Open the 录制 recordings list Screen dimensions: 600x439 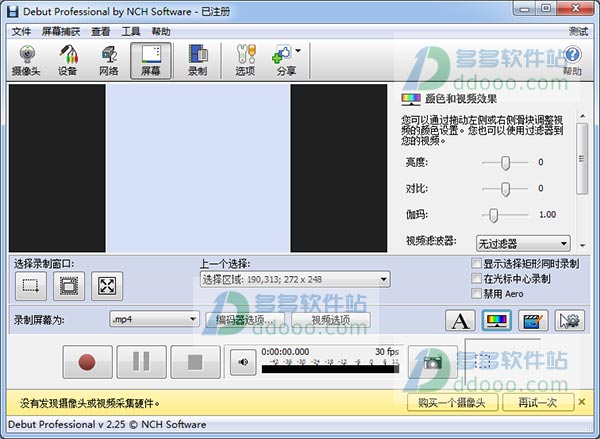point(197,60)
